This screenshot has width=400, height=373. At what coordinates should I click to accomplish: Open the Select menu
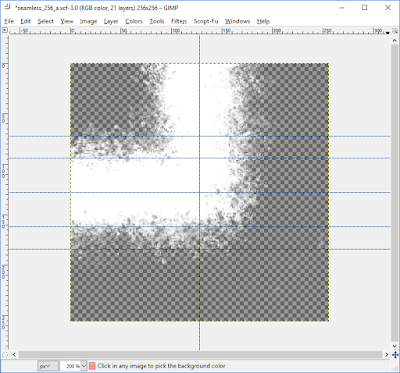pos(45,21)
